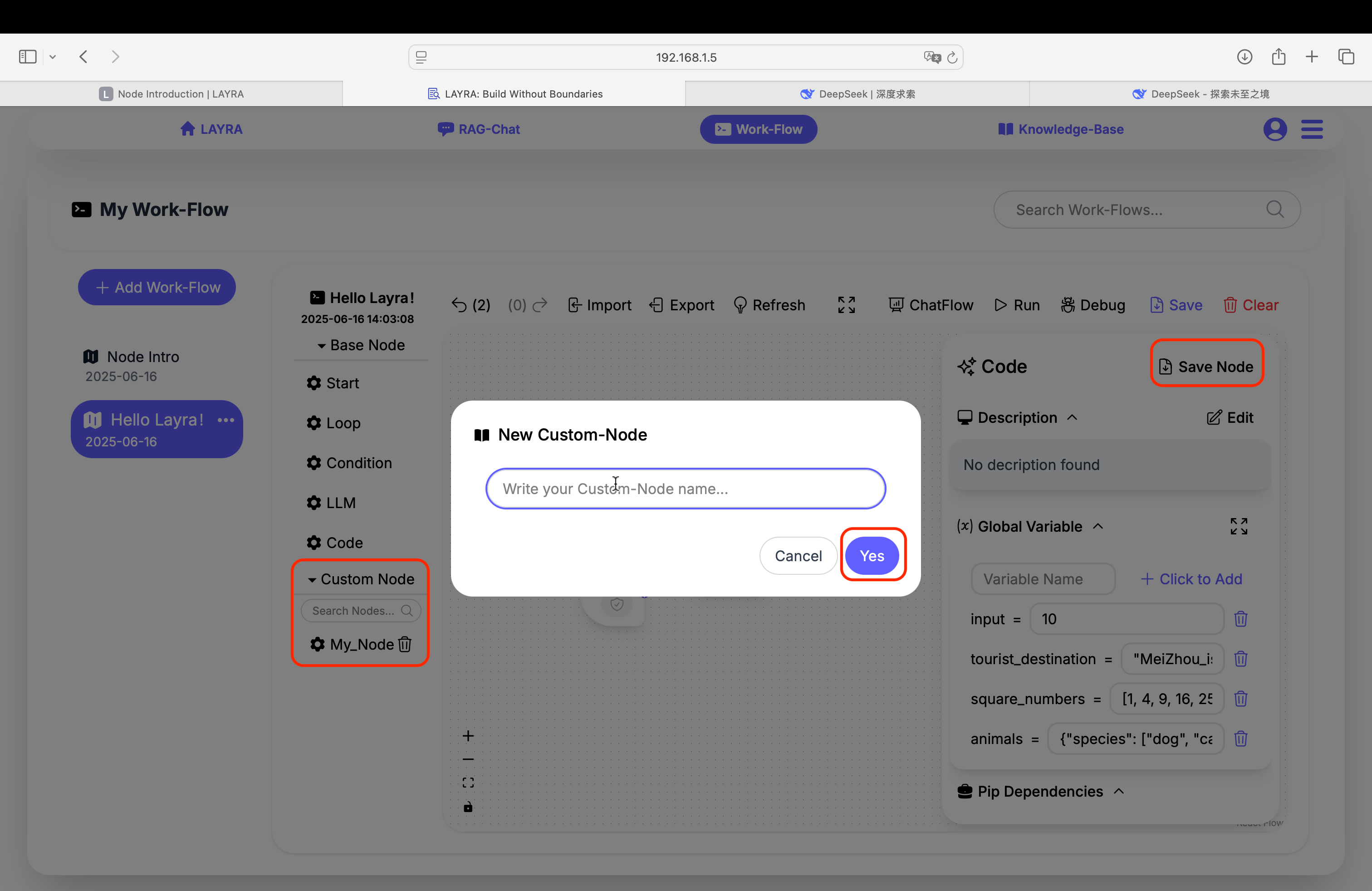
Task: Reload the browser page
Action: pyautogui.click(x=952, y=57)
